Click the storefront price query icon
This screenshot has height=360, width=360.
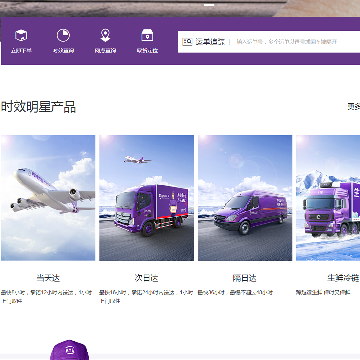147,35
